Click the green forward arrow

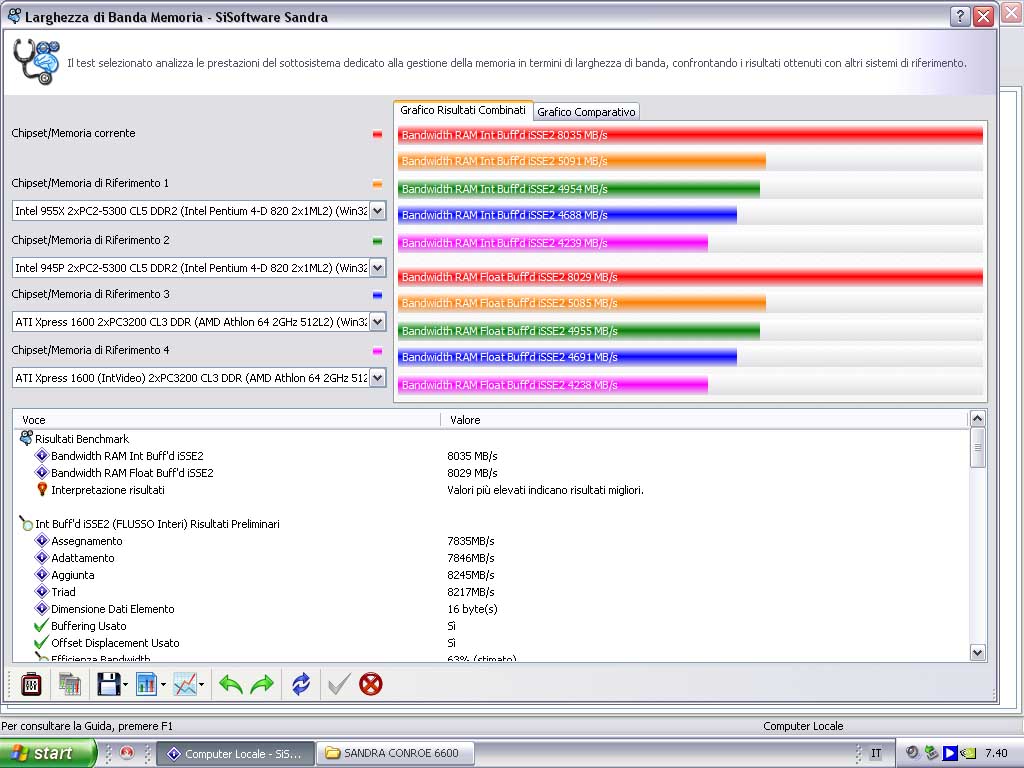click(262, 684)
